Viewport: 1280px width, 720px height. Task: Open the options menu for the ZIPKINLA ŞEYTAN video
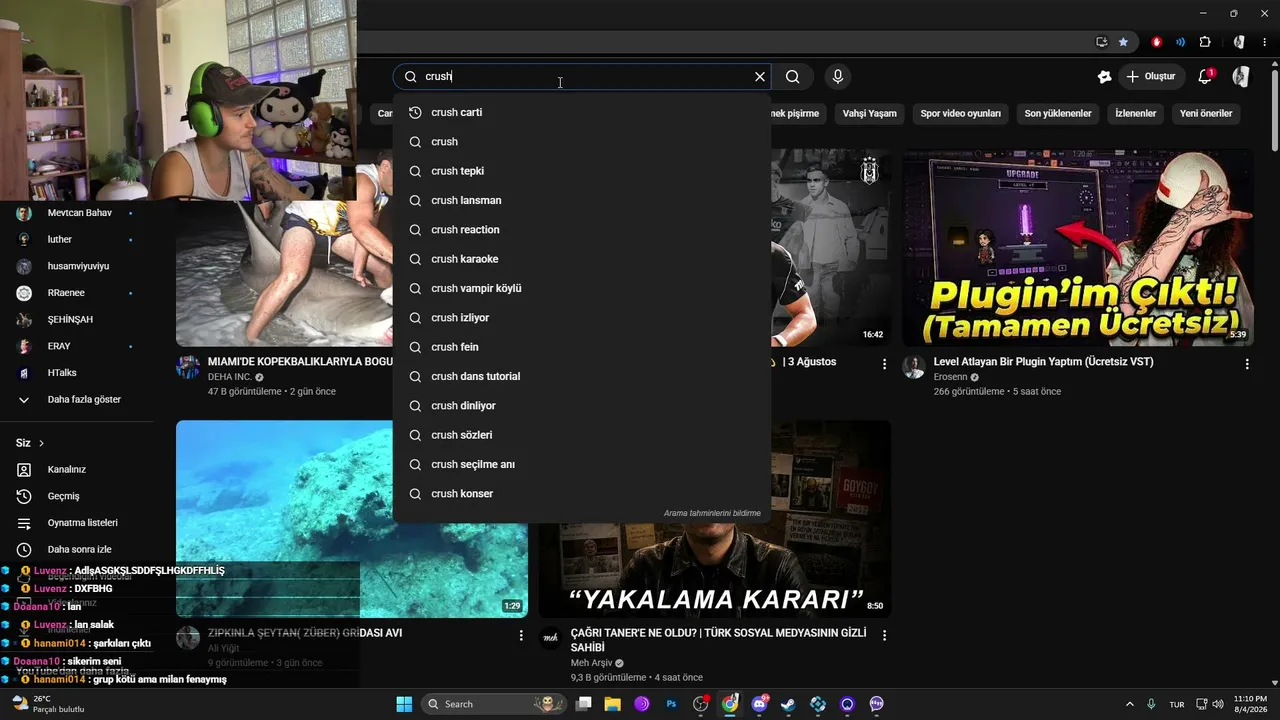(x=521, y=635)
